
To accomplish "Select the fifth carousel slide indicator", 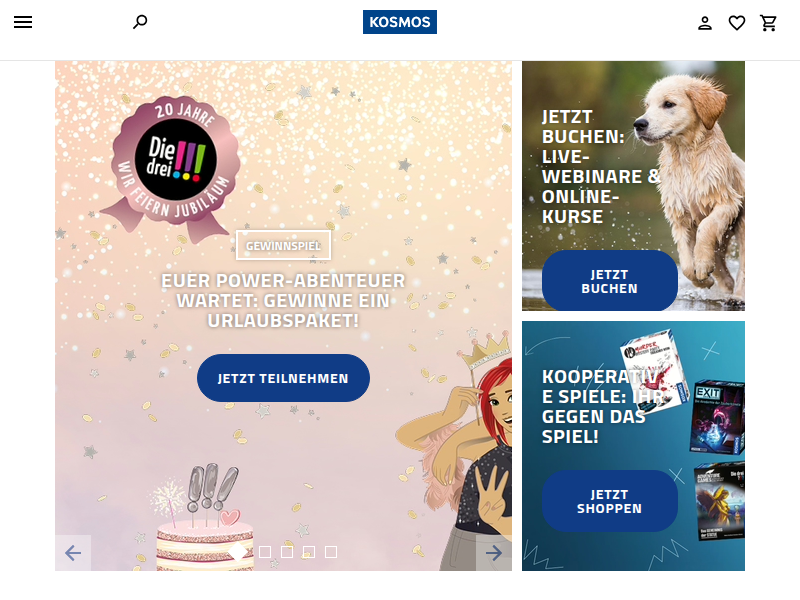I will (x=331, y=552).
